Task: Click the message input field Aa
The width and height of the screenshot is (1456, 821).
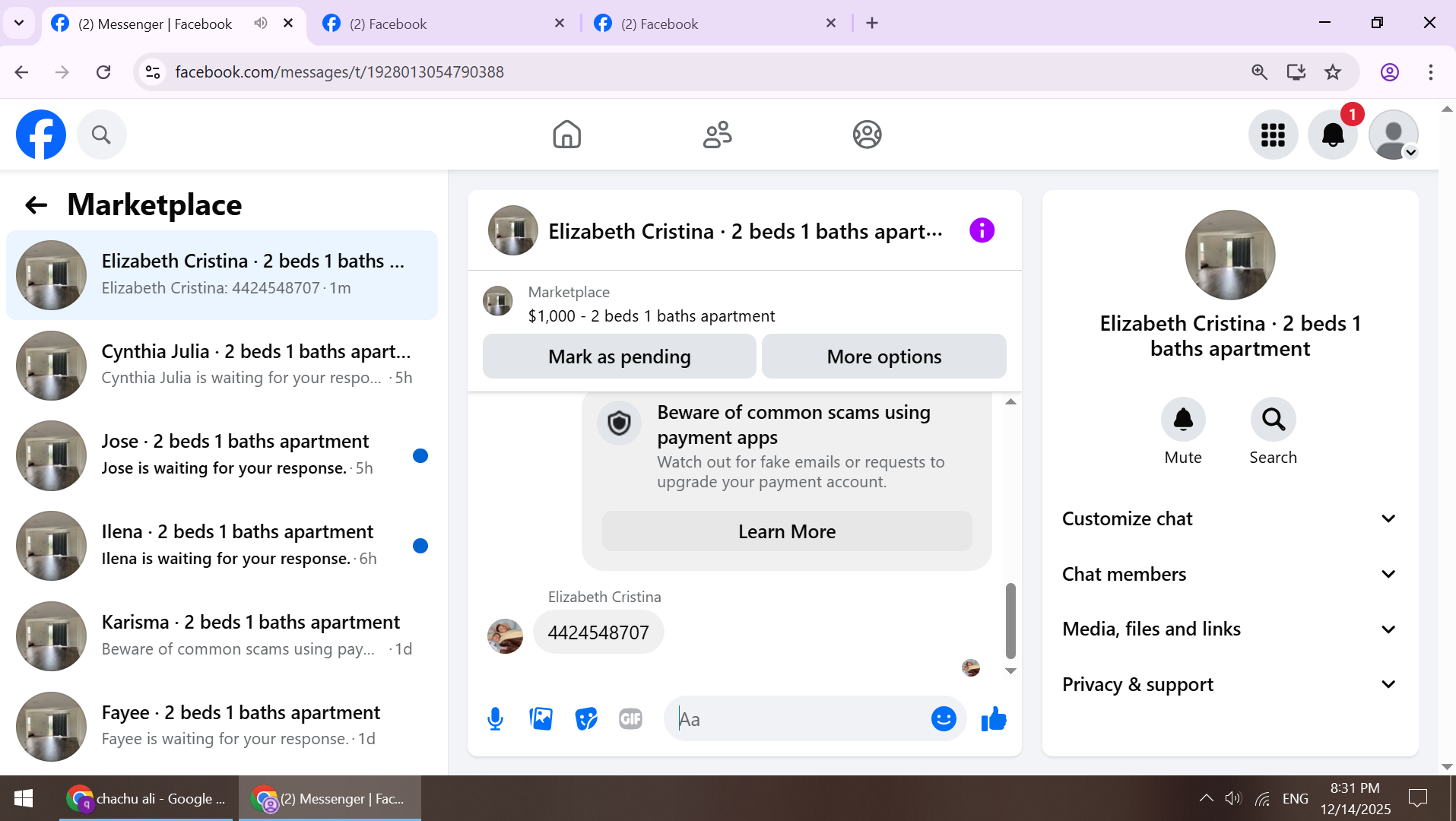Action: point(798,719)
